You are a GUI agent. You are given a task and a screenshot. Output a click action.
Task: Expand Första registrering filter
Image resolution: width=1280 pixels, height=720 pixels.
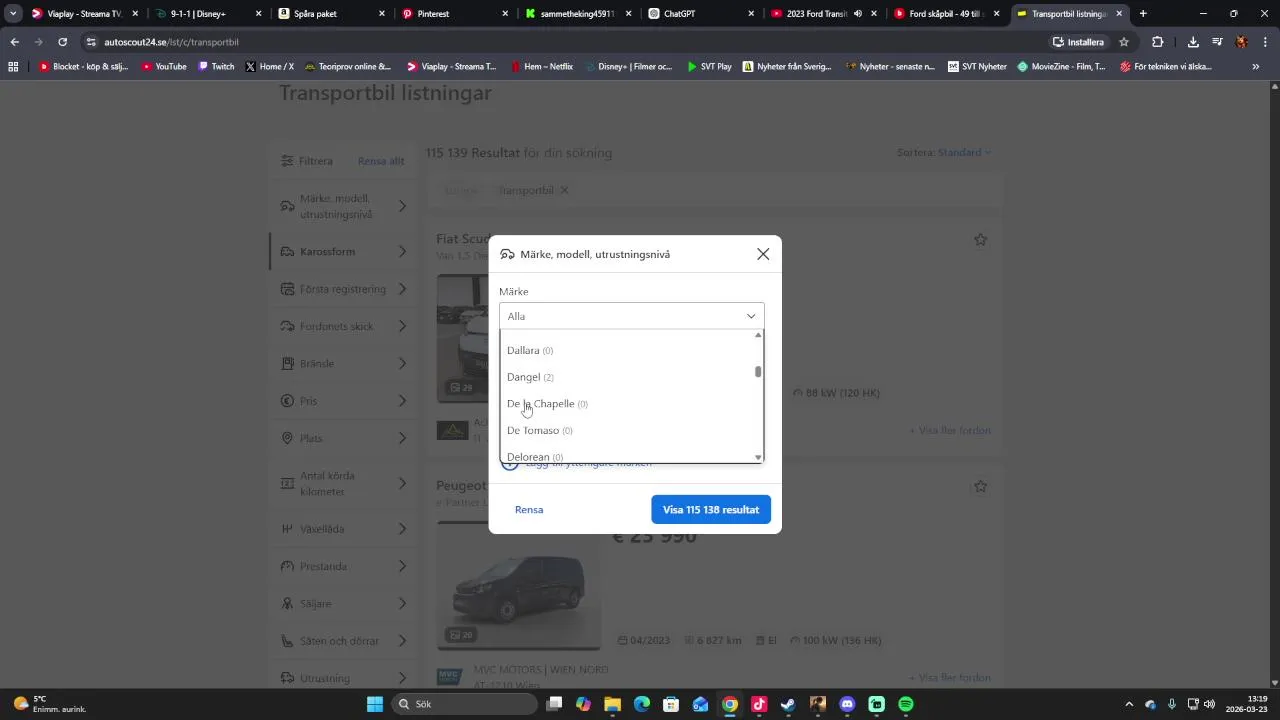343,289
